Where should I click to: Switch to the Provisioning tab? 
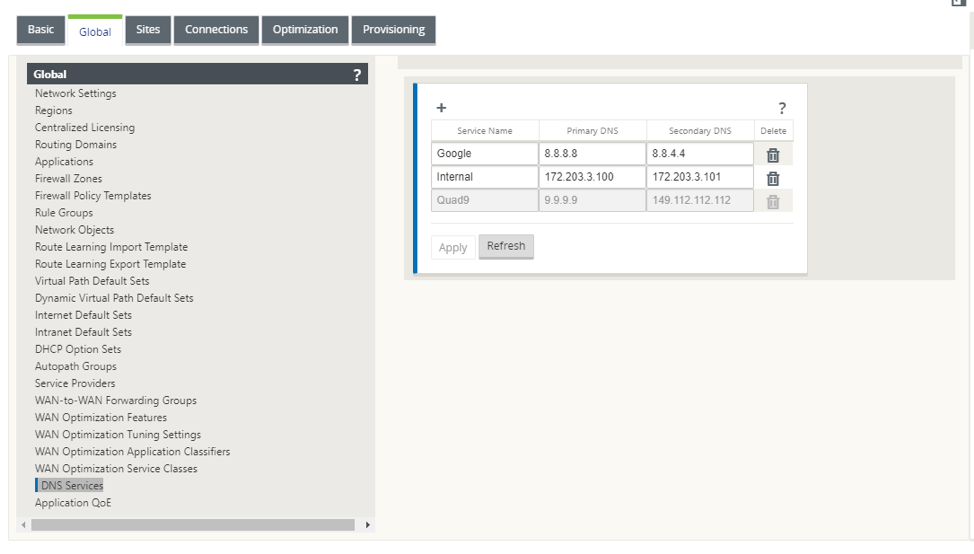[x=394, y=30]
